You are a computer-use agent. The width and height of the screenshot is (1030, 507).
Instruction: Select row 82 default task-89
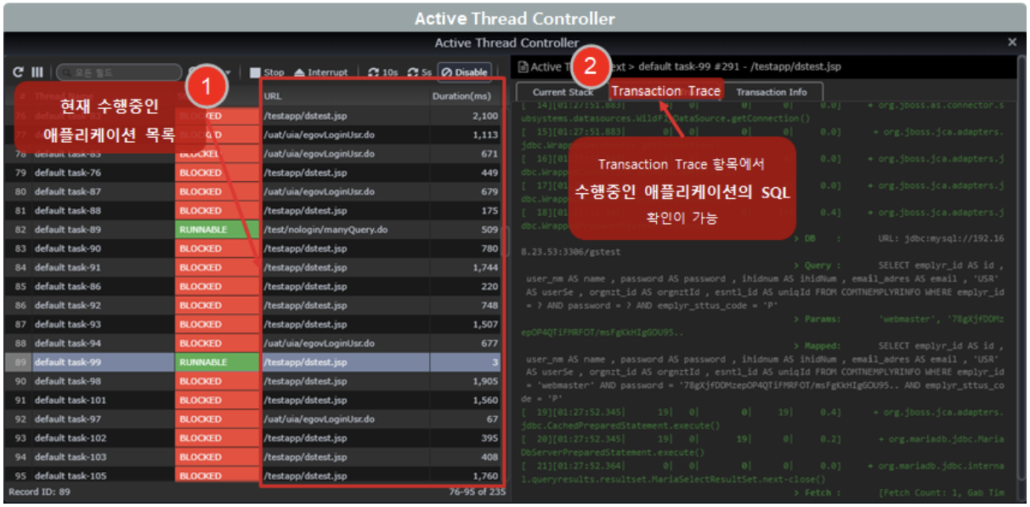pyautogui.click(x=253, y=230)
